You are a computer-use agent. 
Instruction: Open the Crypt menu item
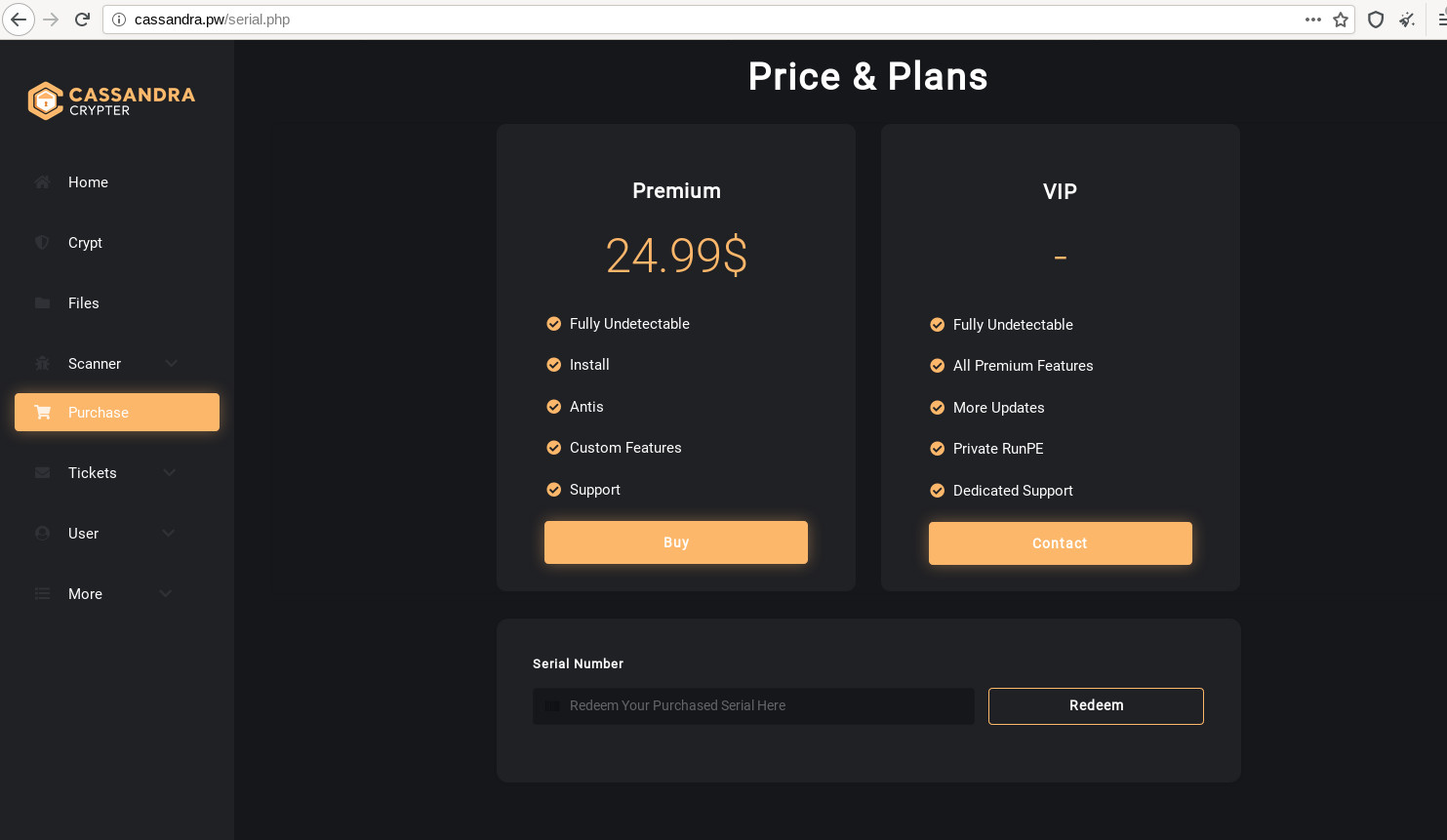pos(117,242)
